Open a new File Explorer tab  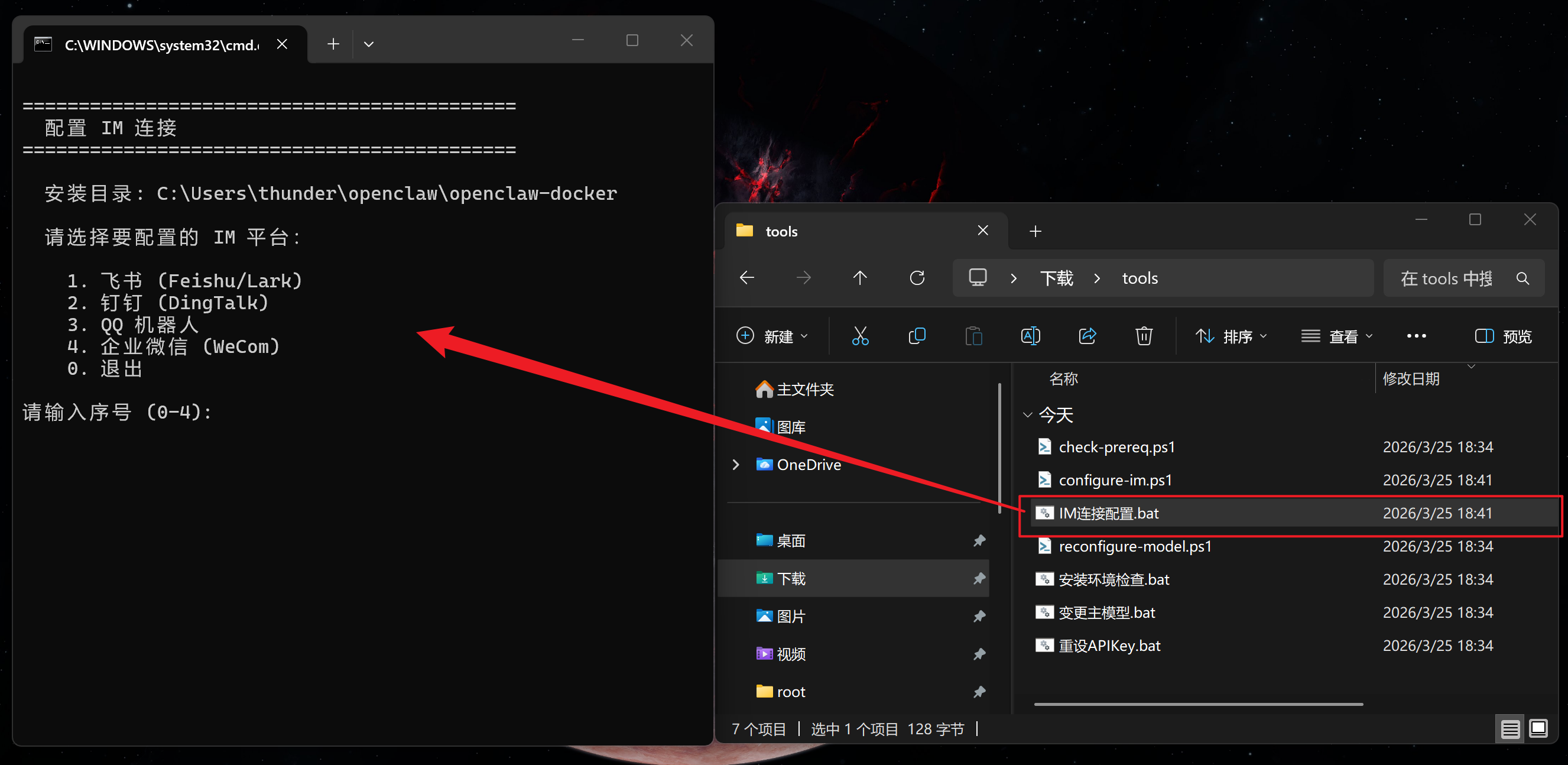click(1035, 231)
